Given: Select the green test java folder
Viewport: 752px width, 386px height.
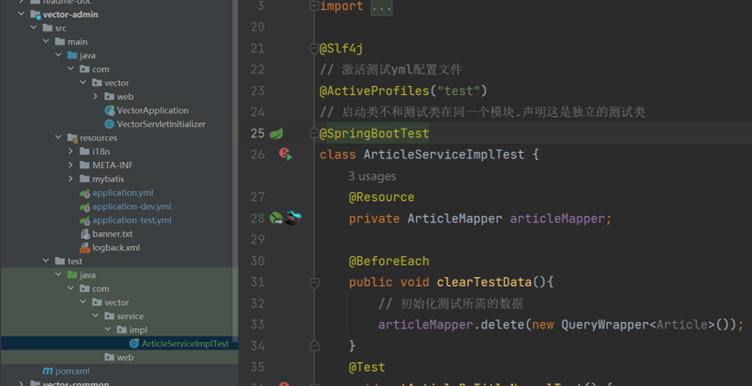Looking at the screenshot, I should point(87,275).
